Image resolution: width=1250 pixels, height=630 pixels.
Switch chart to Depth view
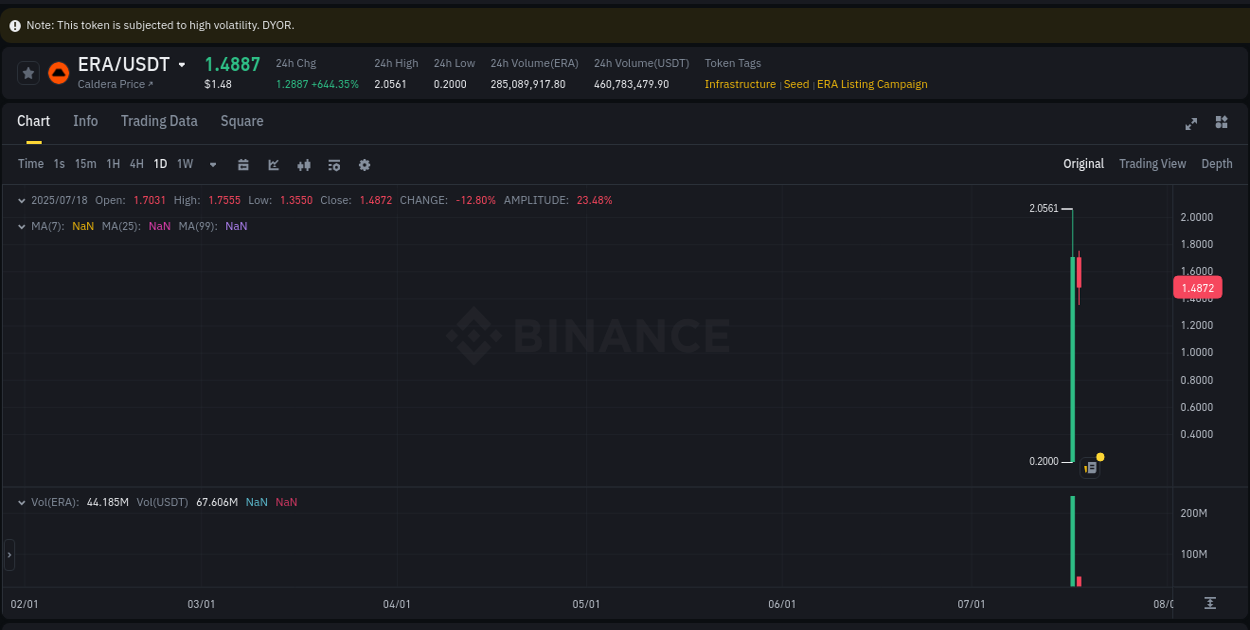click(1217, 163)
